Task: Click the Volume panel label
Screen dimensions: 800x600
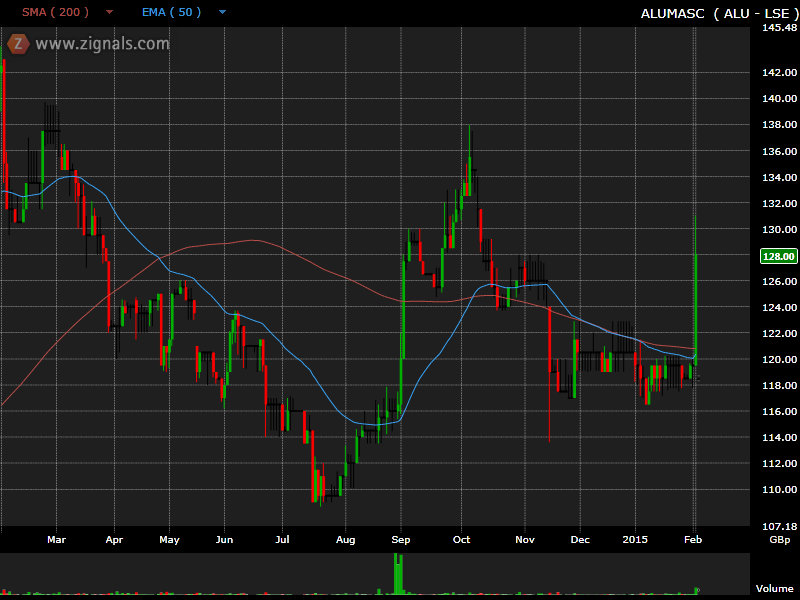Action: tap(773, 589)
